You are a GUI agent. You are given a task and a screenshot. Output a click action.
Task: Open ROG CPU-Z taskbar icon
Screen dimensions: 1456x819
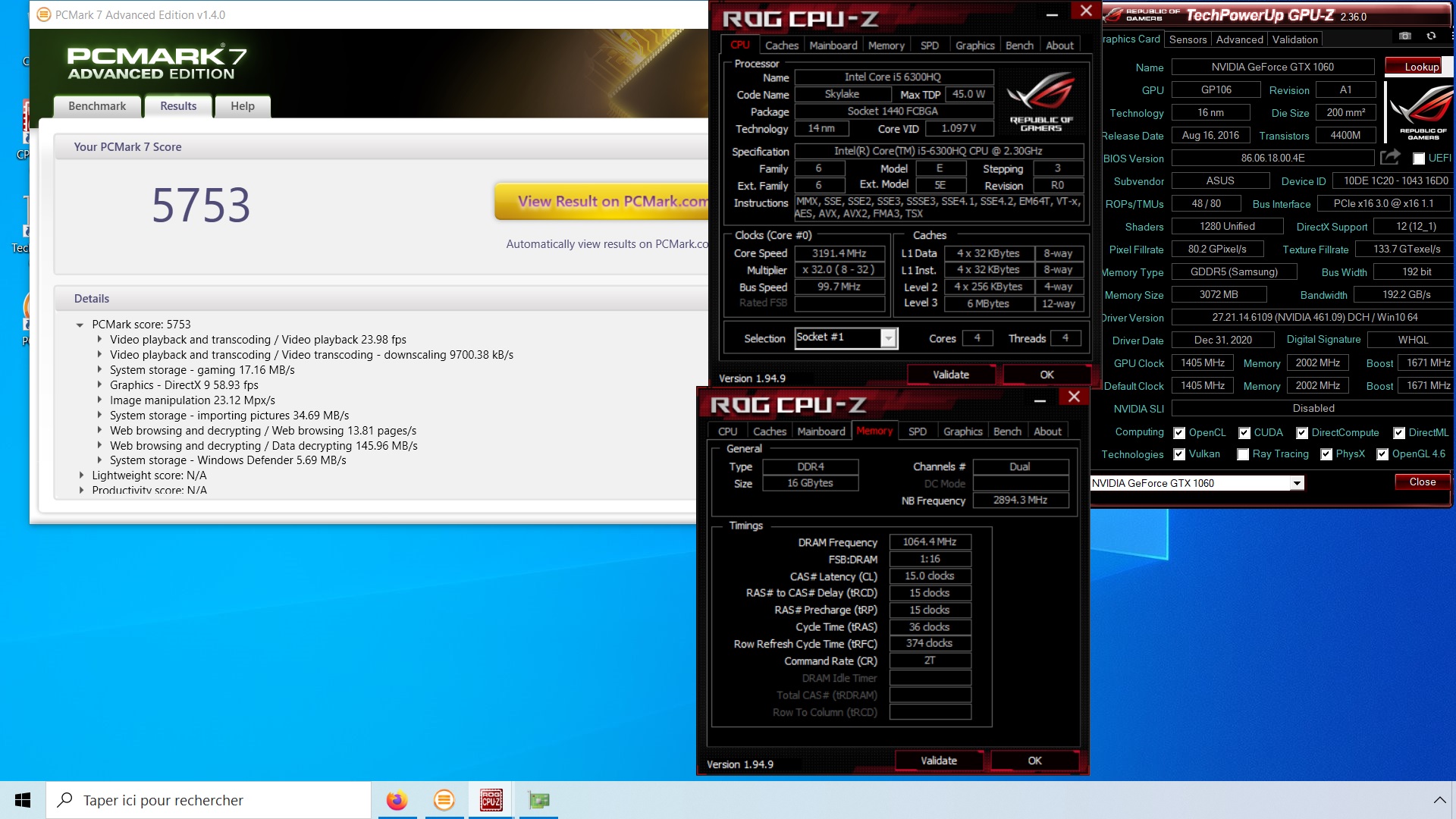click(x=491, y=800)
